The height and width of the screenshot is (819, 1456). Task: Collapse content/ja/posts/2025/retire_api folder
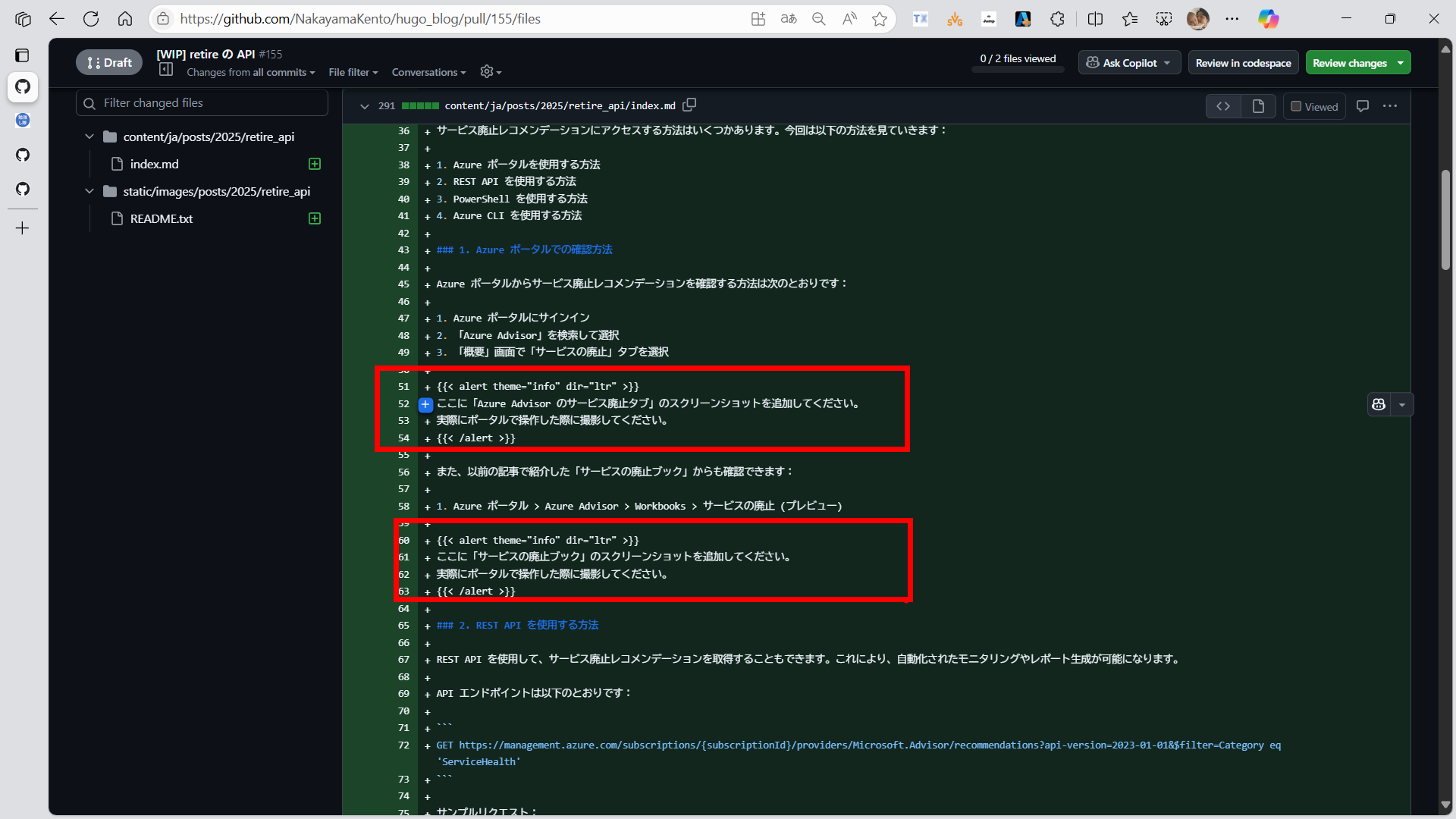click(x=89, y=136)
